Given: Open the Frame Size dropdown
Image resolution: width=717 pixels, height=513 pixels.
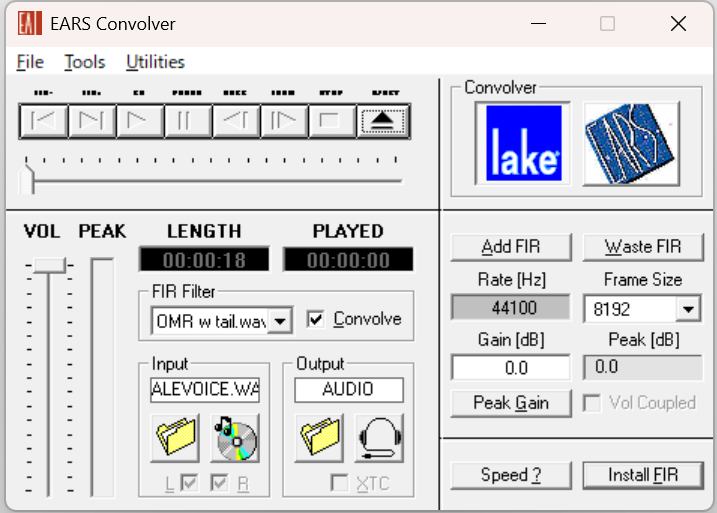Looking at the screenshot, I should click(688, 309).
